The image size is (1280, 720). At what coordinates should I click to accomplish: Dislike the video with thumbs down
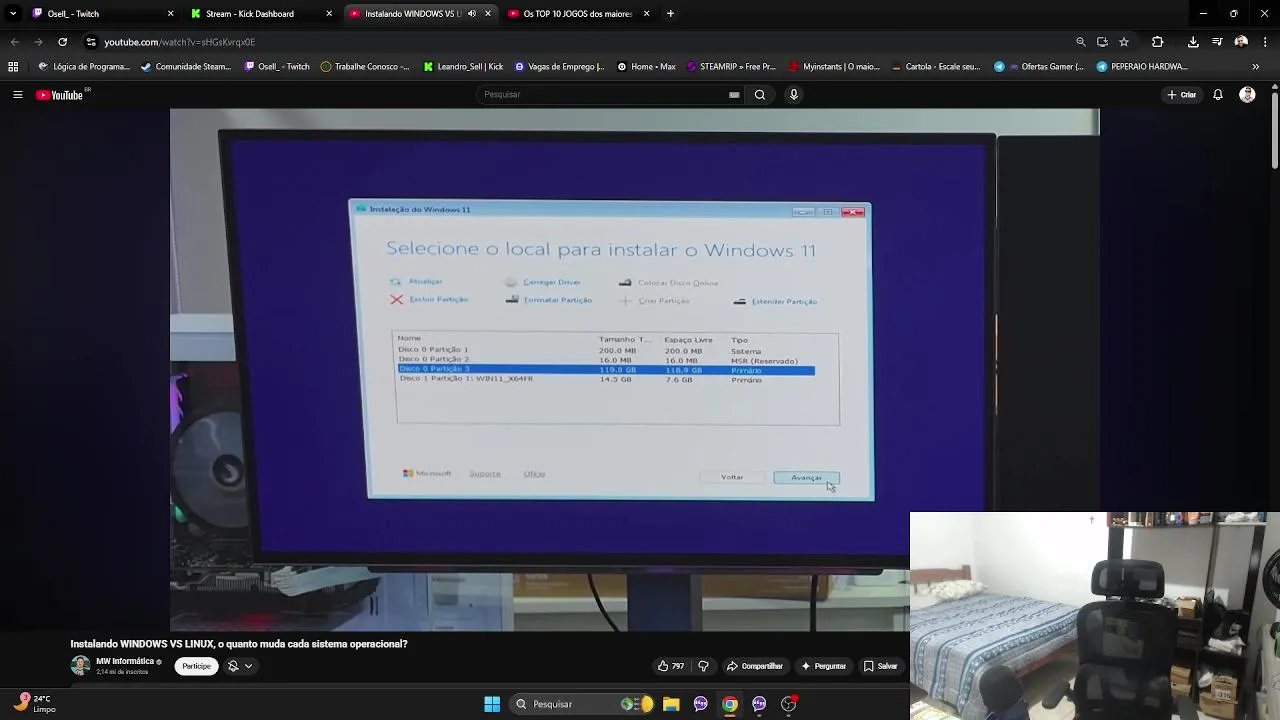(703, 666)
